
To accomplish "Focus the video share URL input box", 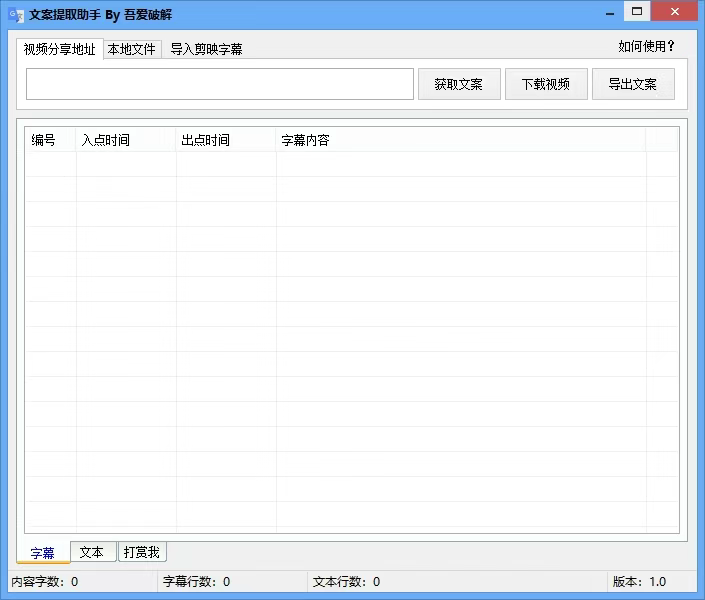I will pyautogui.click(x=219, y=84).
